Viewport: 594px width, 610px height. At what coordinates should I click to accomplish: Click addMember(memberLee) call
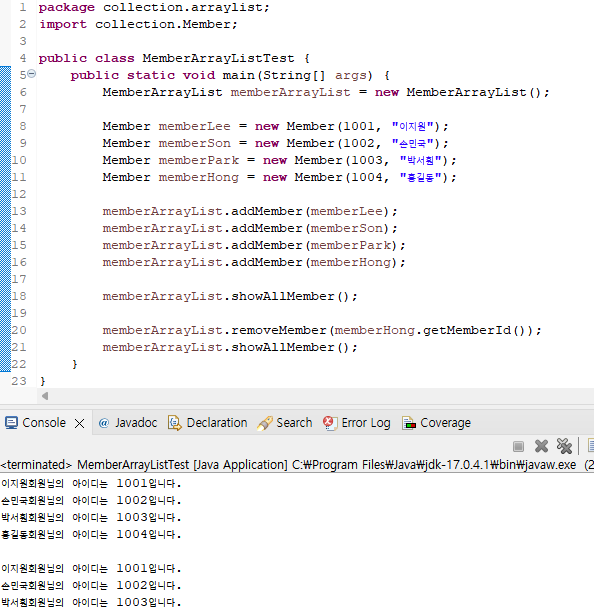(310, 211)
